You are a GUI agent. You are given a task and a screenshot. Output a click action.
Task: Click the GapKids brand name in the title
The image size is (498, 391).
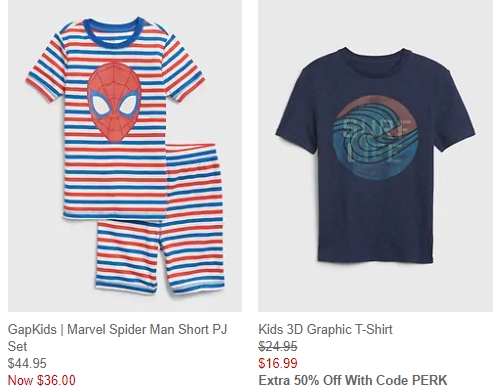32,330
